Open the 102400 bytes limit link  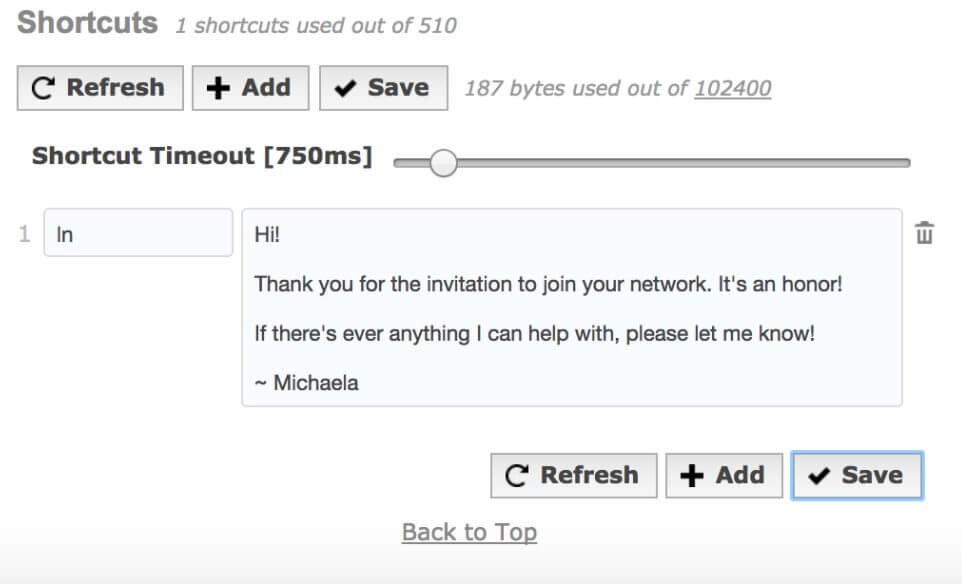733,88
